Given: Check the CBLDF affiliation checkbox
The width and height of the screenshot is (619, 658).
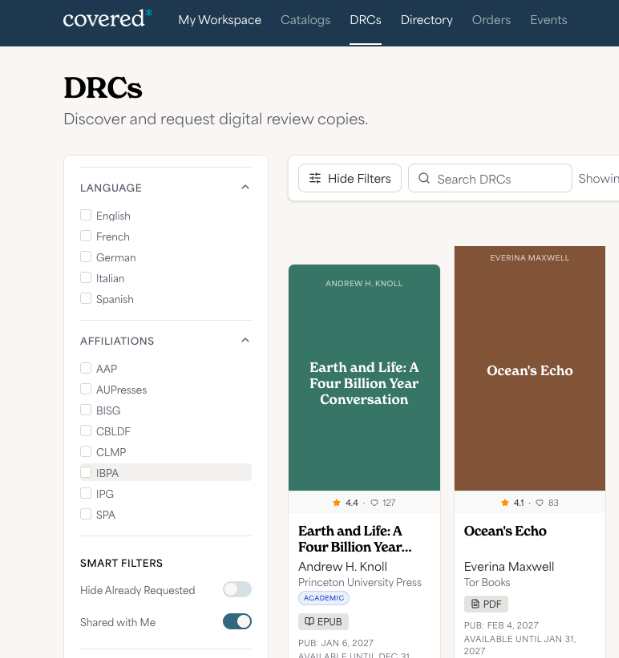Looking at the screenshot, I should click(x=86, y=431).
